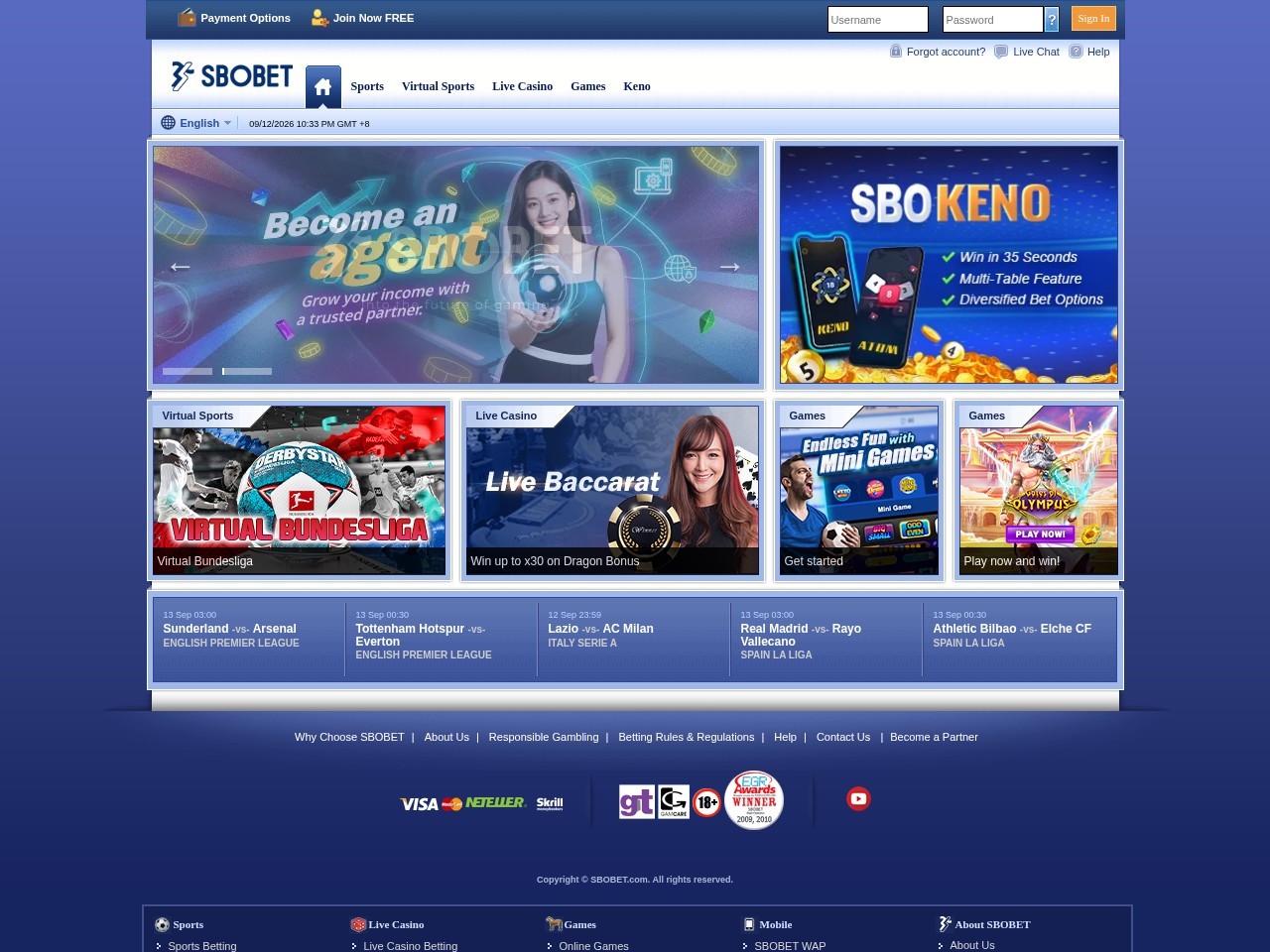Click the Live Chat speech bubble icon
The height and width of the screenshot is (952, 1270).
[1001, 52]
